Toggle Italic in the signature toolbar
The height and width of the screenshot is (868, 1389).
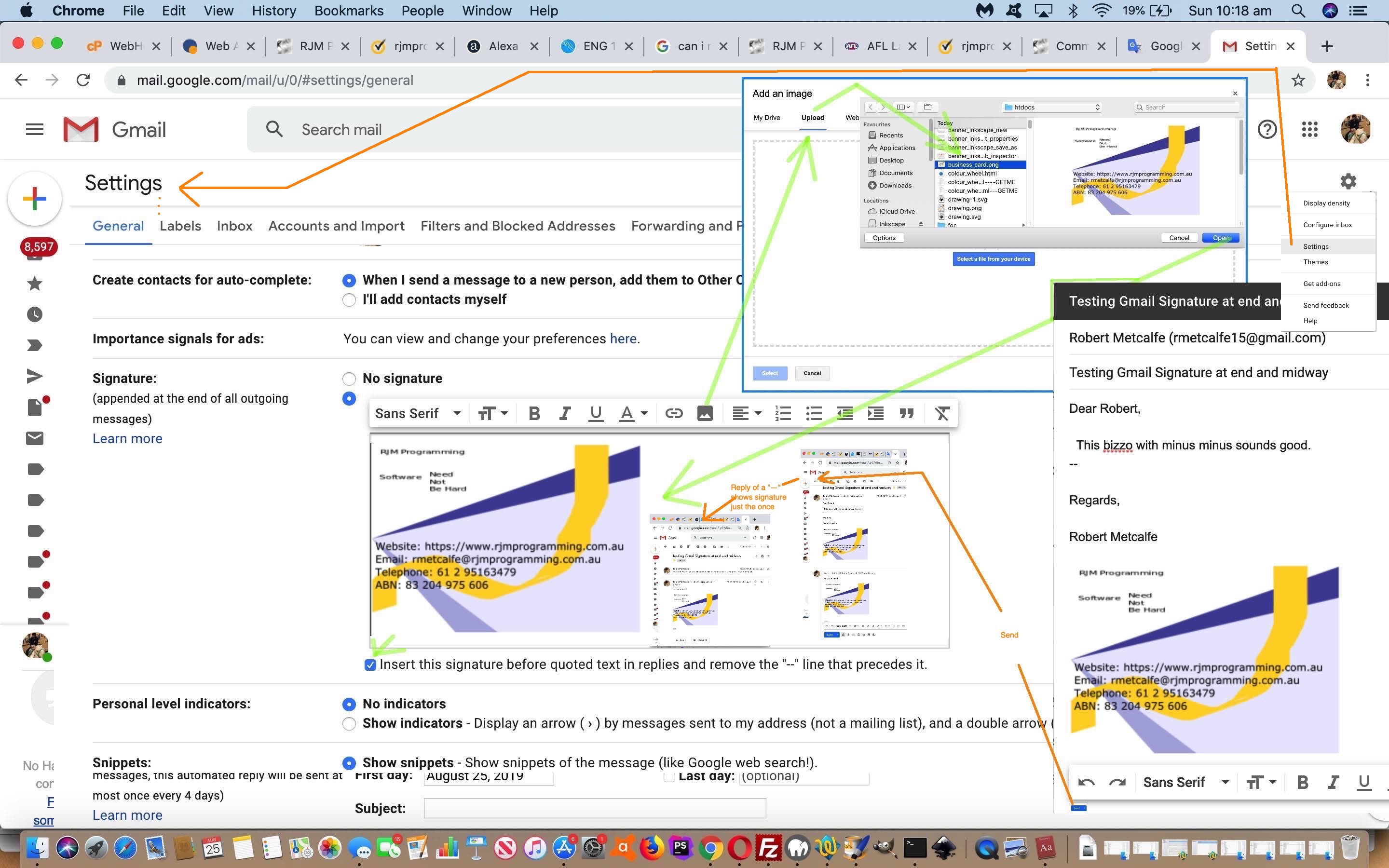click(565, 413)
